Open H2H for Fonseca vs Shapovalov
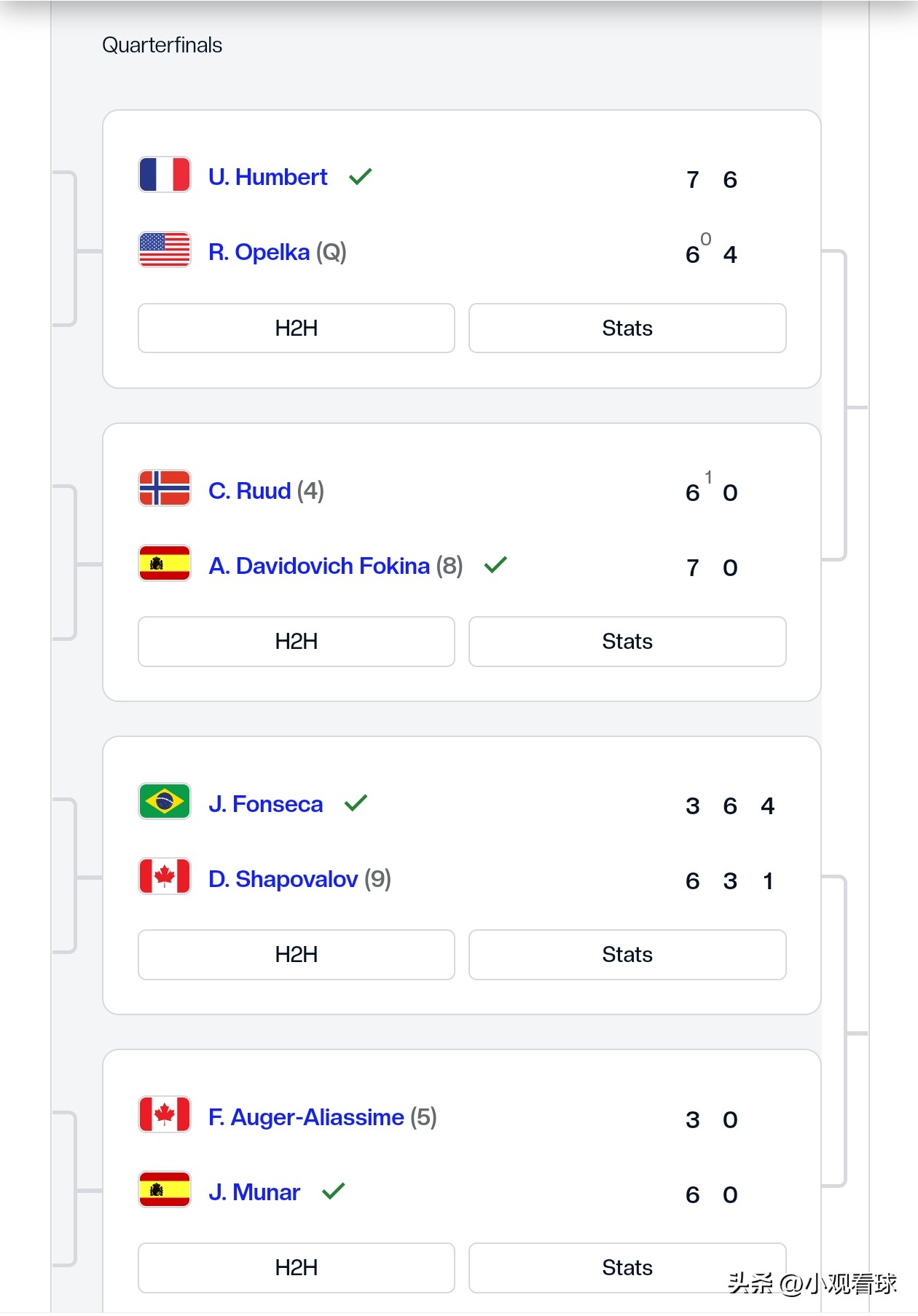The height and width of the screenshot is (1316, 918). [x=296, y=955]
